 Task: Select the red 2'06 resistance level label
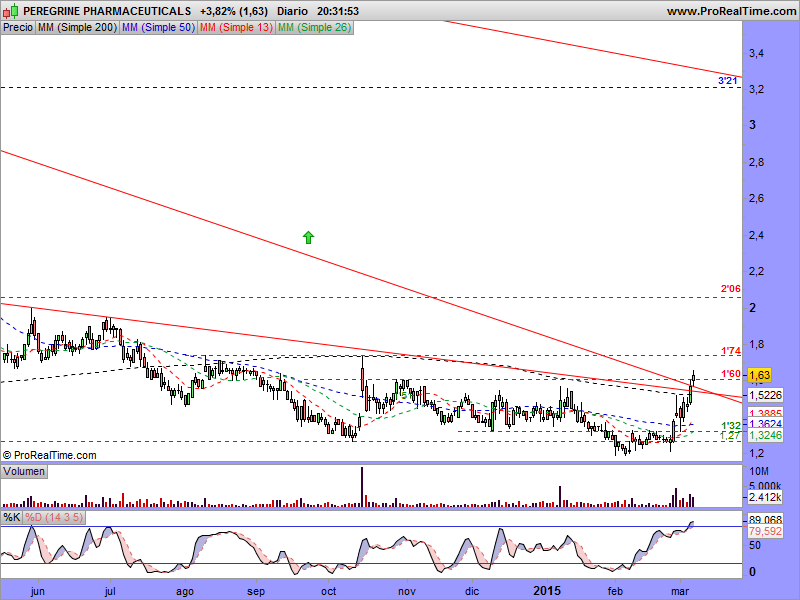click(x=730, y=289)
